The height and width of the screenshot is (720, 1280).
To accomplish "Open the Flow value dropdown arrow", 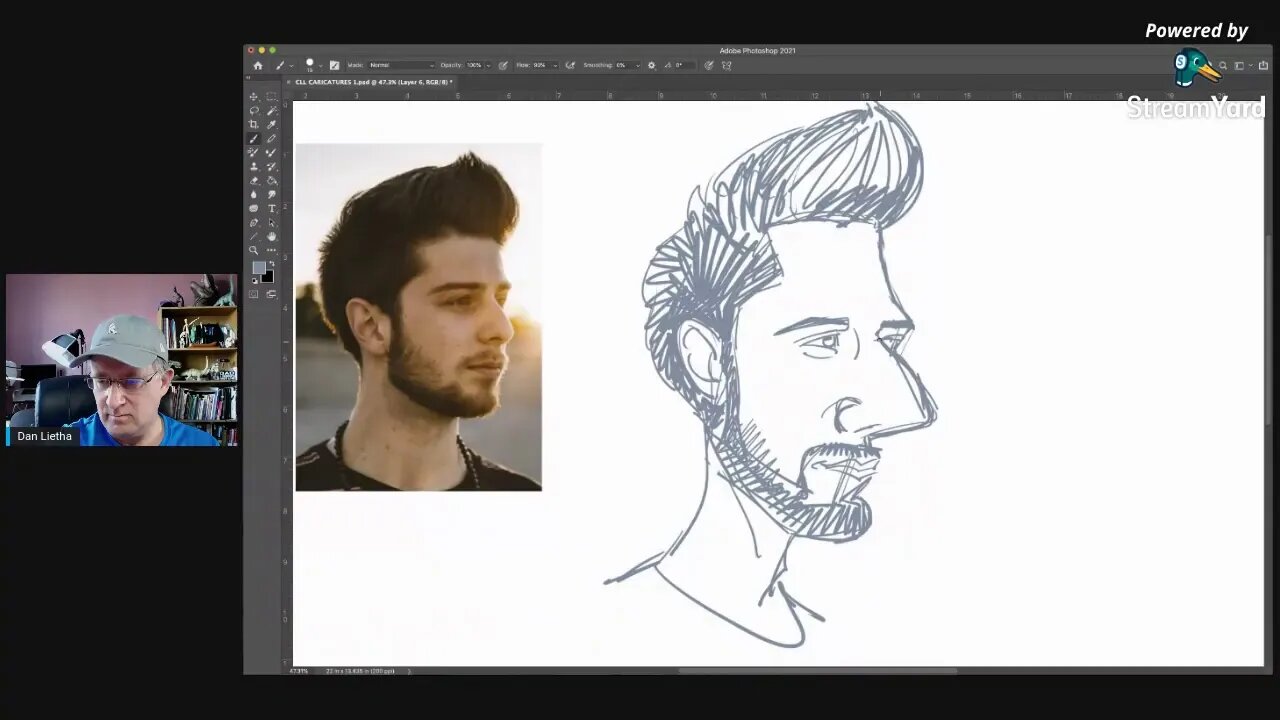I will 556,65.
